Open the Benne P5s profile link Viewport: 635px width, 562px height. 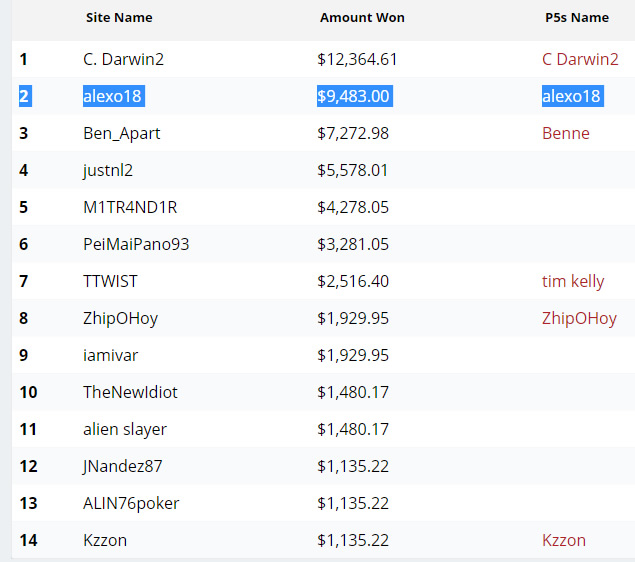pyautogui.click(x=565, y=133)
